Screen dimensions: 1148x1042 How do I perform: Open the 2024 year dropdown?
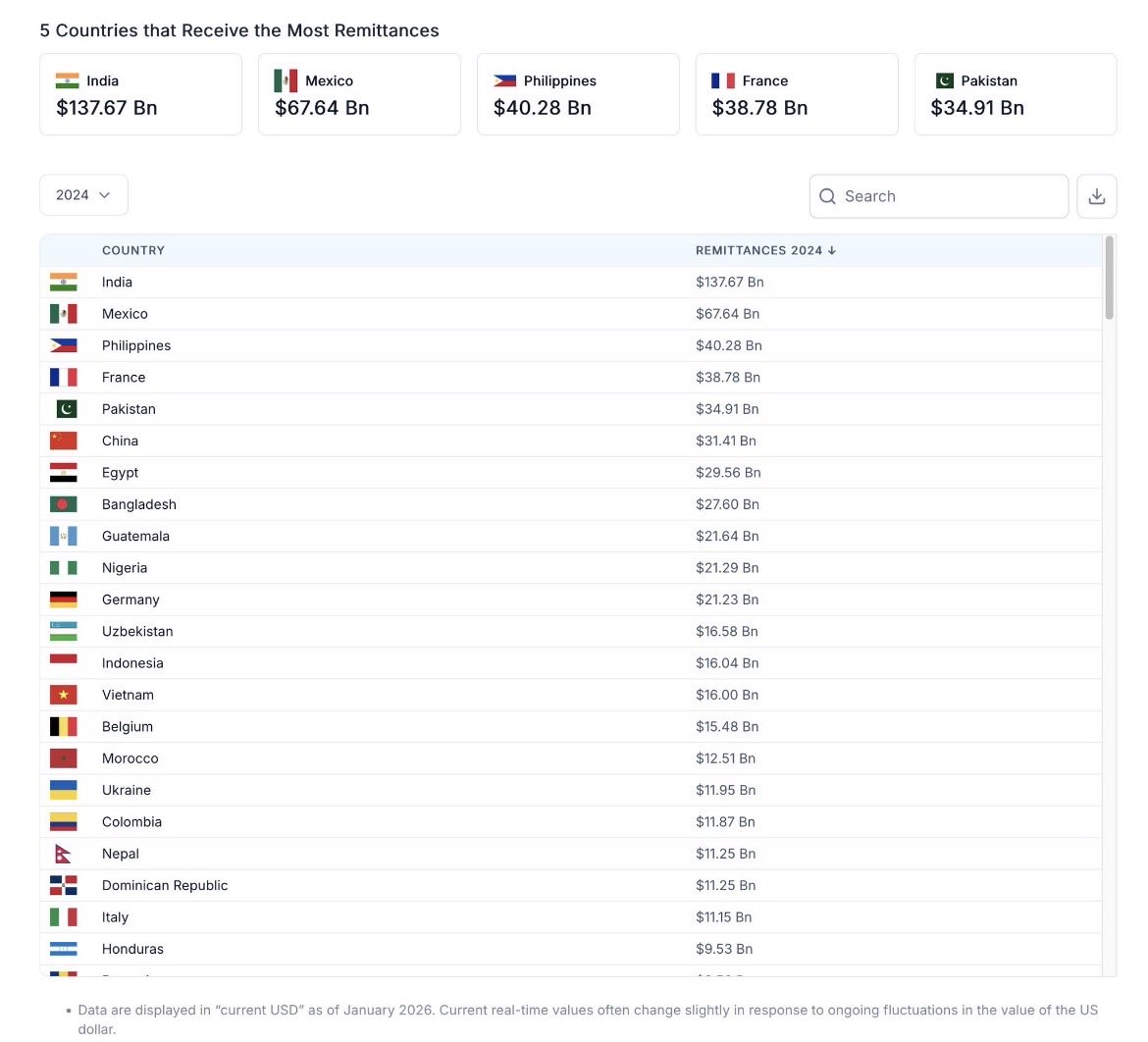(83, 195)
